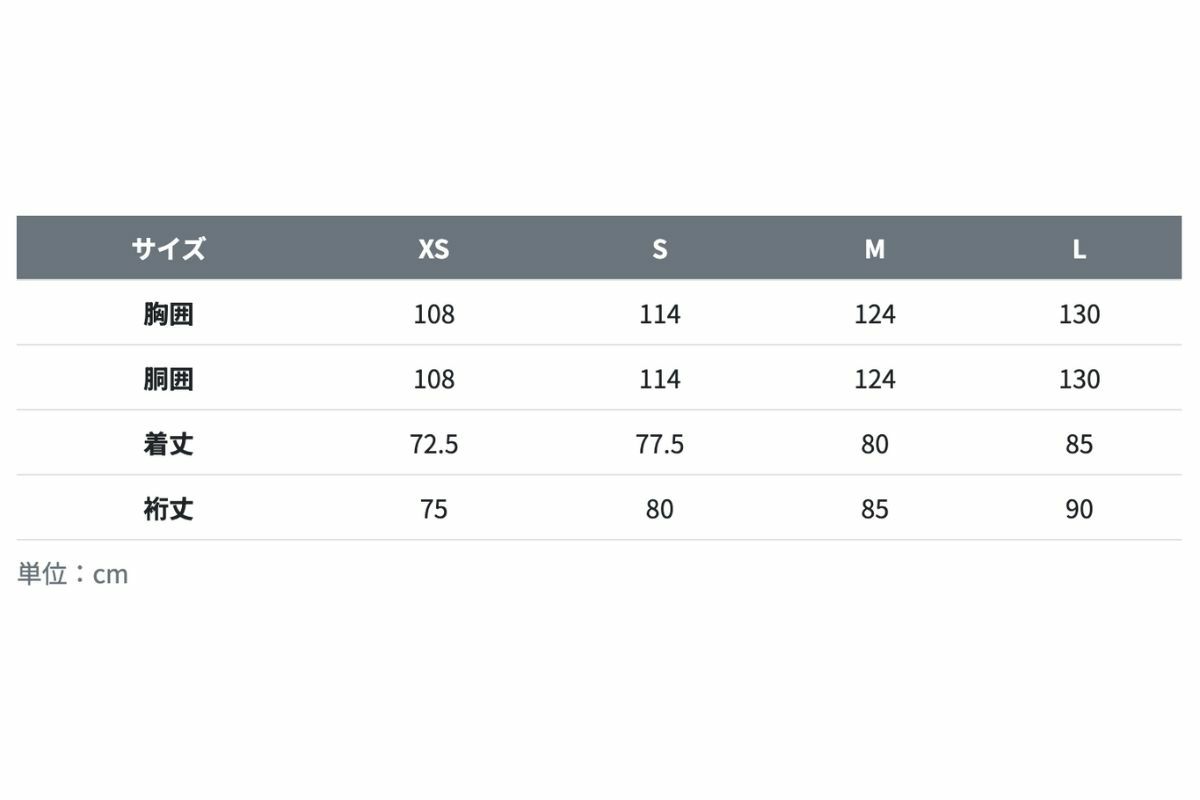Click the サイズ header cell

[168, 248]
